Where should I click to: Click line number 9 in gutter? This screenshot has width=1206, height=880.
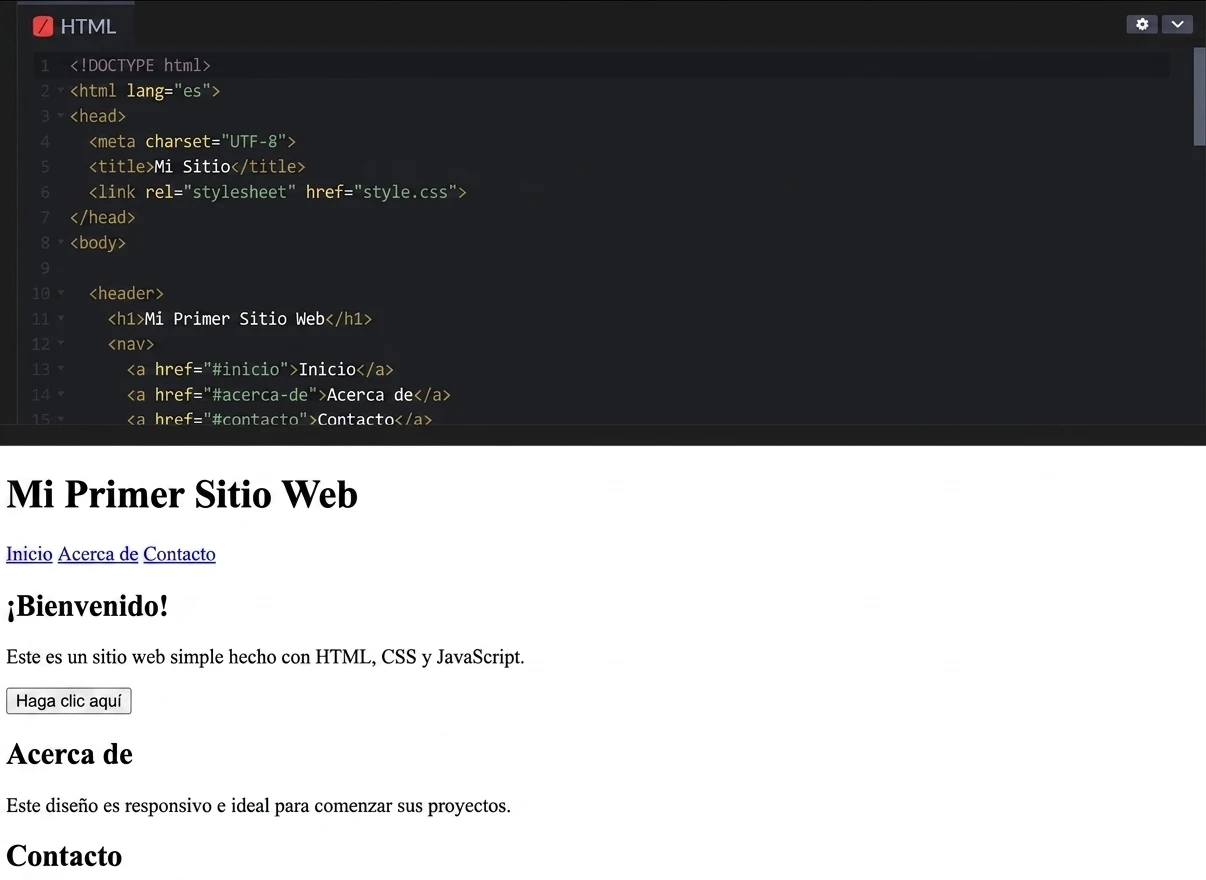tap(45, 268)
